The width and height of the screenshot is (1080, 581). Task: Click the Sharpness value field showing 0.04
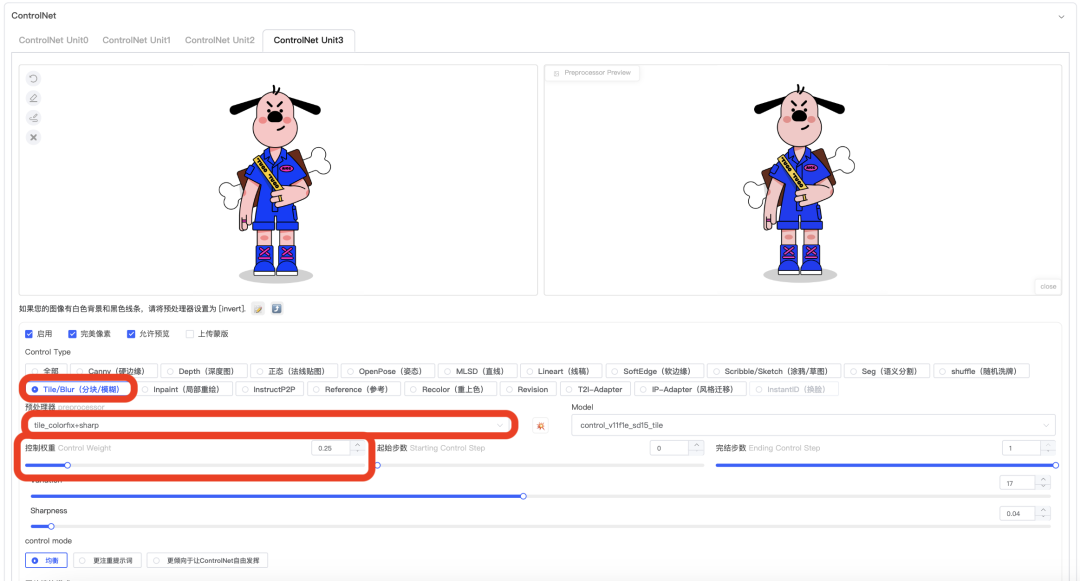click(1018, 514)
